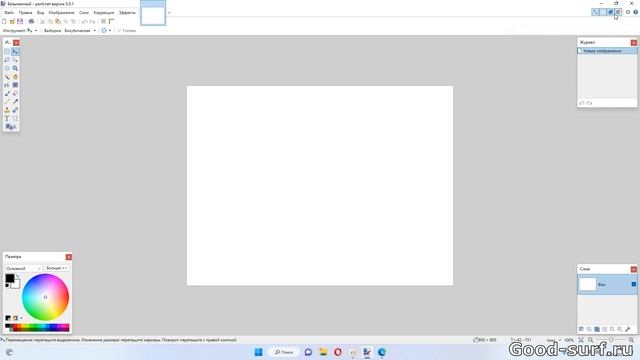Open the Основной color mode dropdown

click(23, 268)
